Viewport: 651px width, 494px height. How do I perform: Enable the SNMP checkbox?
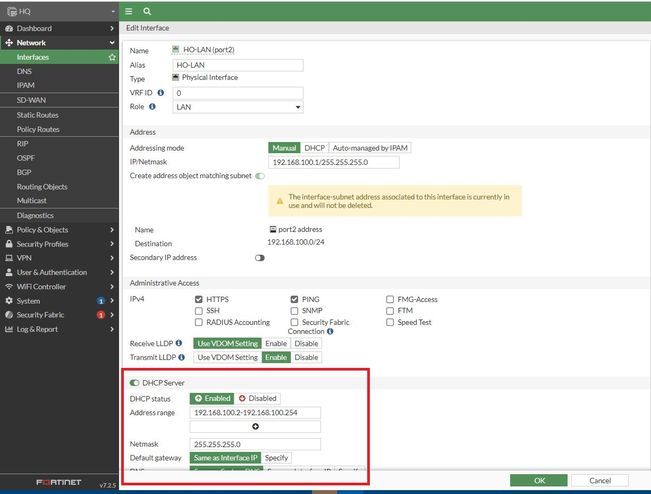coord(294,311)
